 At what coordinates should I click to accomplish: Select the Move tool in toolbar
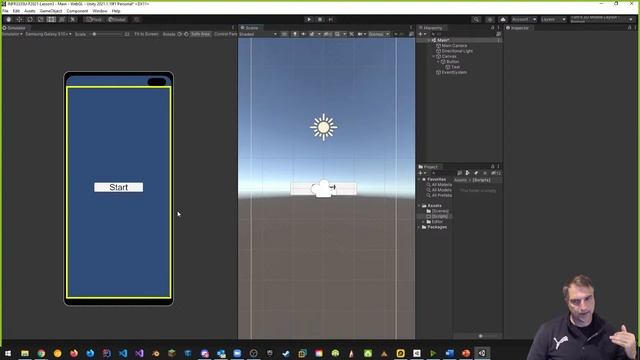coord(19,19)
